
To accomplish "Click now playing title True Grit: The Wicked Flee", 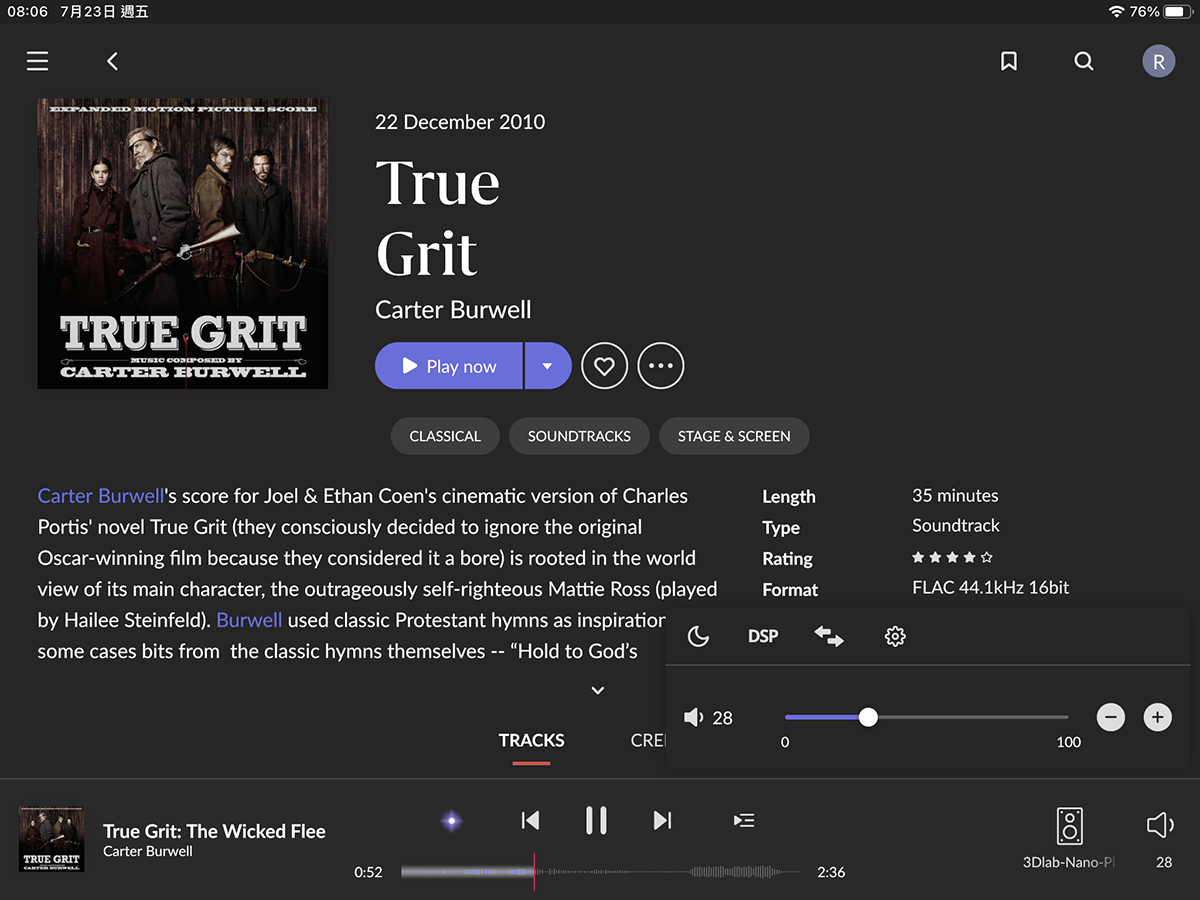I will [x=214, y=831].
